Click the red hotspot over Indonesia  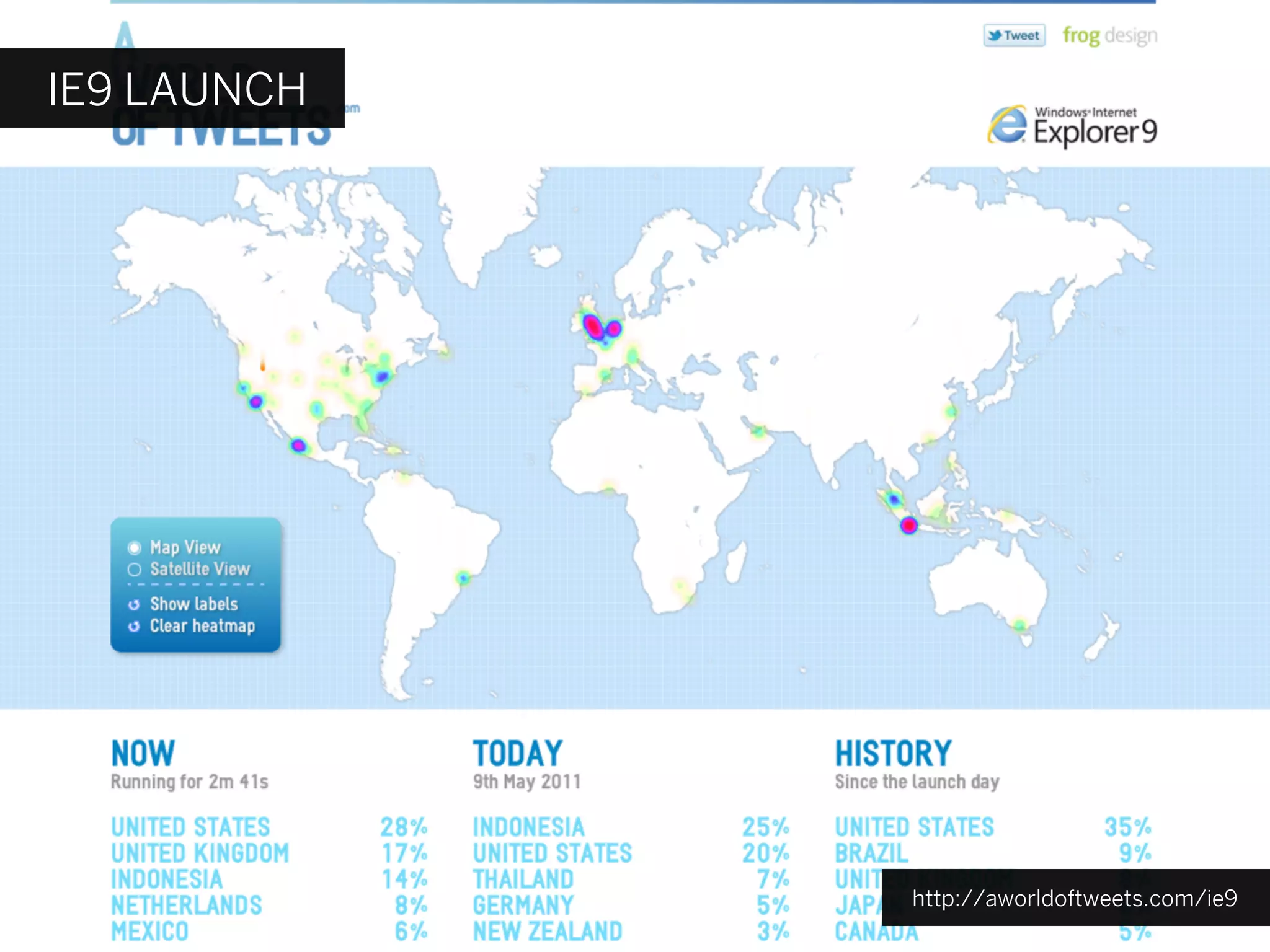(x=908, y=526)
